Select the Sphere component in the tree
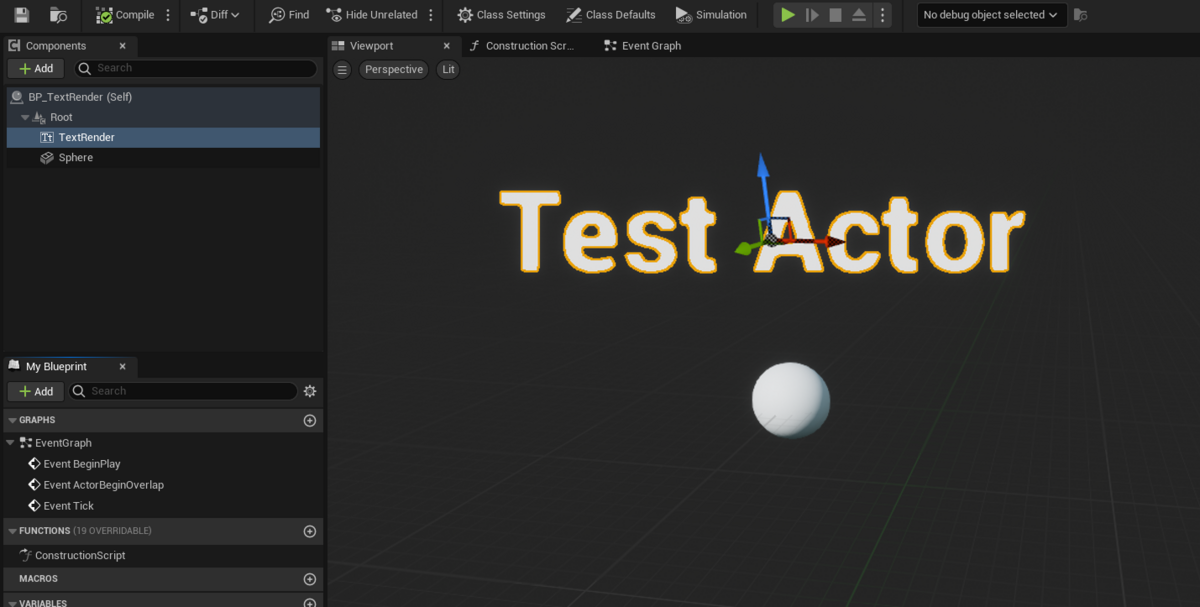Viewport: 1200px width, 607px height. pos(76,157)
